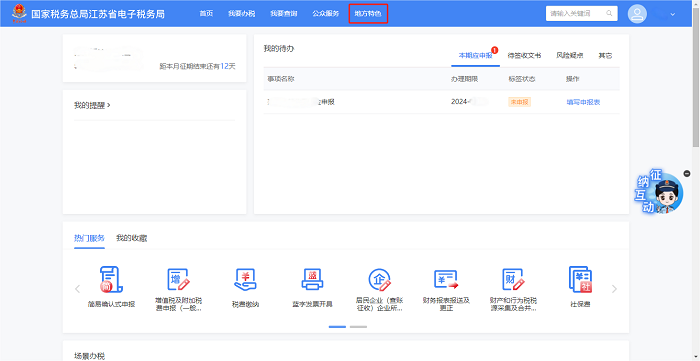Click the 操作 column header
Viewport: 700px width, 361px height.
[x=573, y=79]
